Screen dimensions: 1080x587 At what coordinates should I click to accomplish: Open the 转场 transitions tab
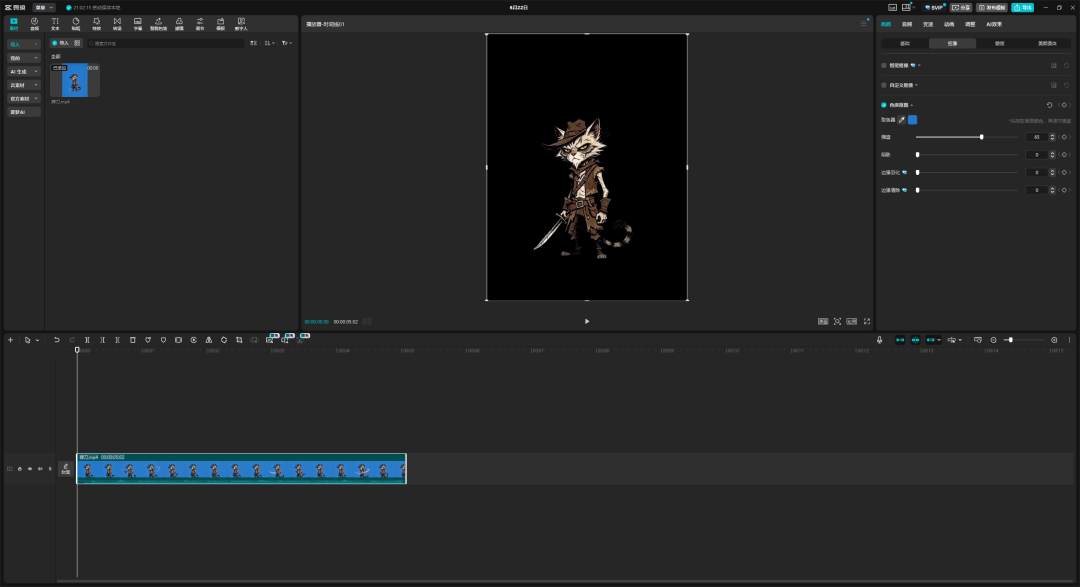tap(117, 24)
